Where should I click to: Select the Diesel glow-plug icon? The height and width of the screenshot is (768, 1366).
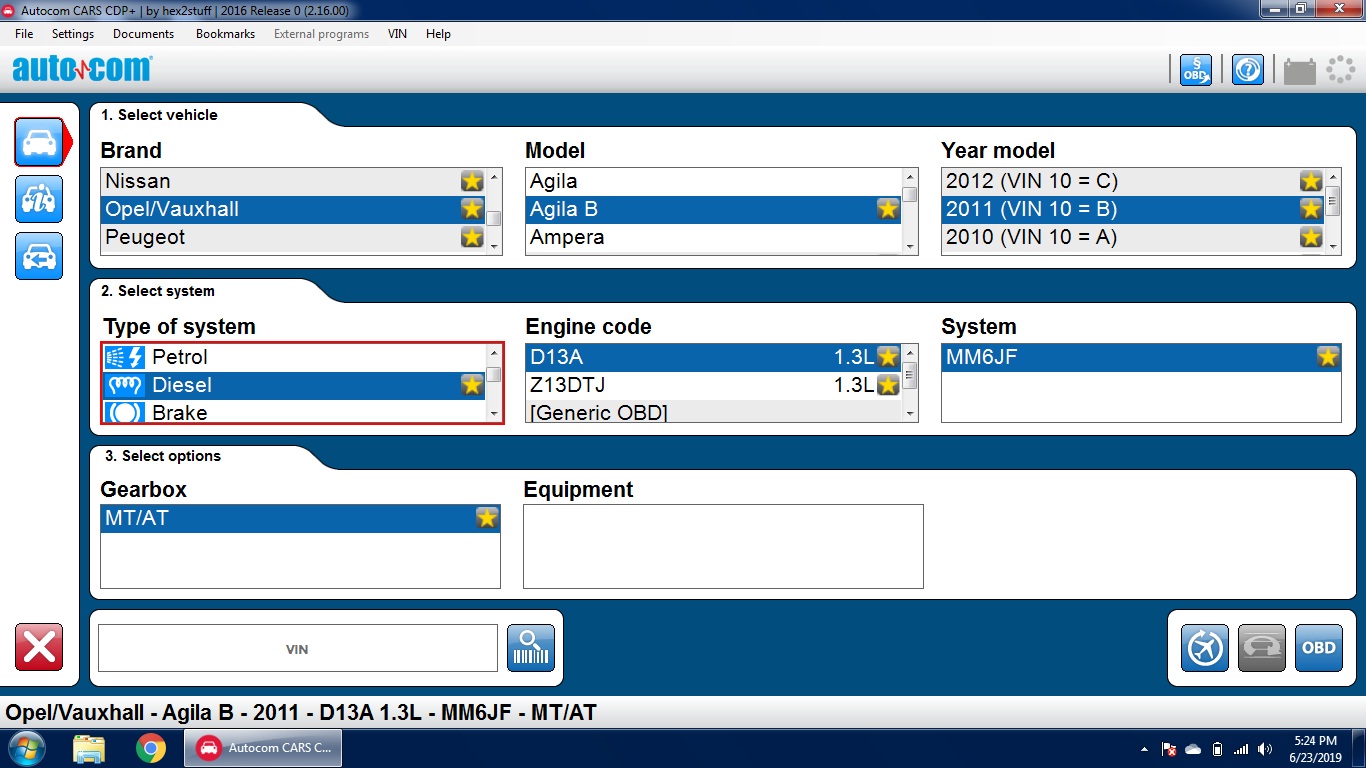[x=125, y=385]
